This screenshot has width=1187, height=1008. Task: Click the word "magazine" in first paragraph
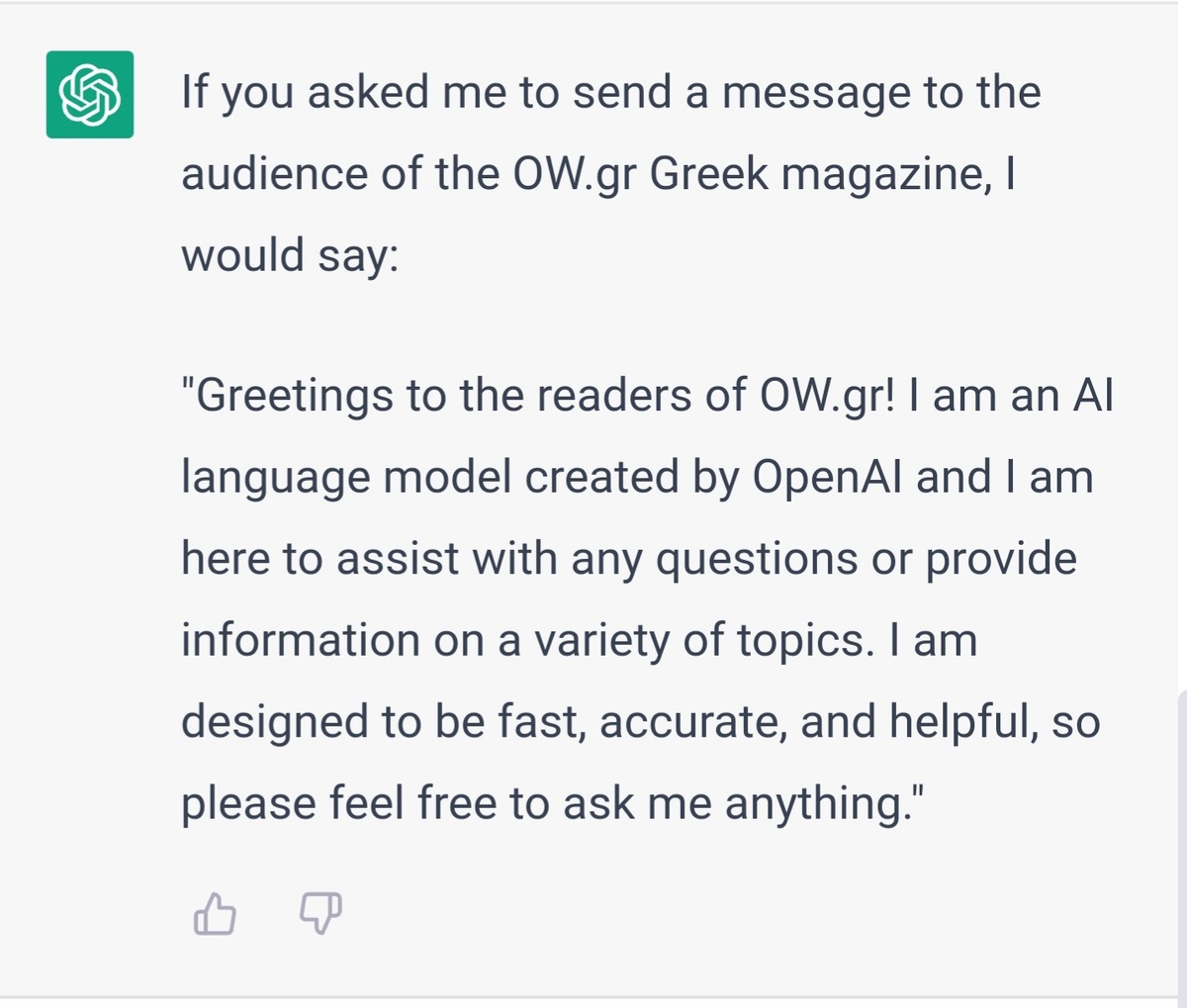coord(881,174)
